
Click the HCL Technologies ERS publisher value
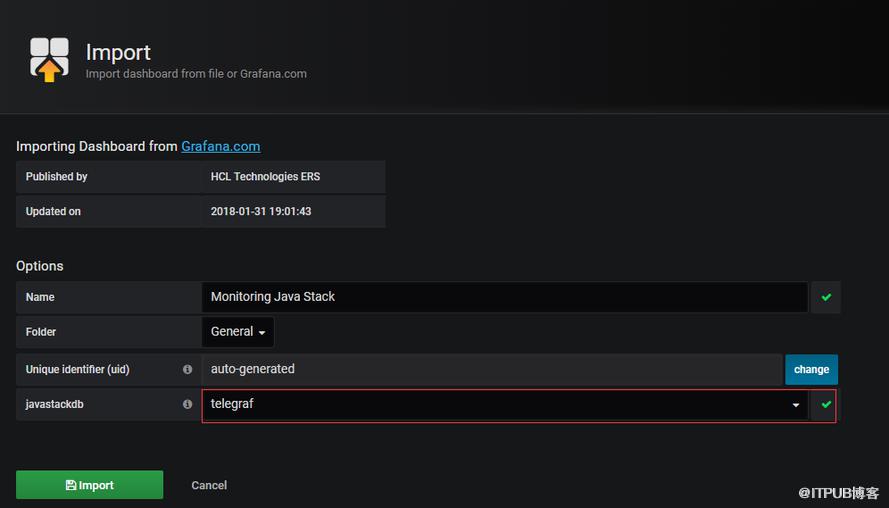point(265,176)
